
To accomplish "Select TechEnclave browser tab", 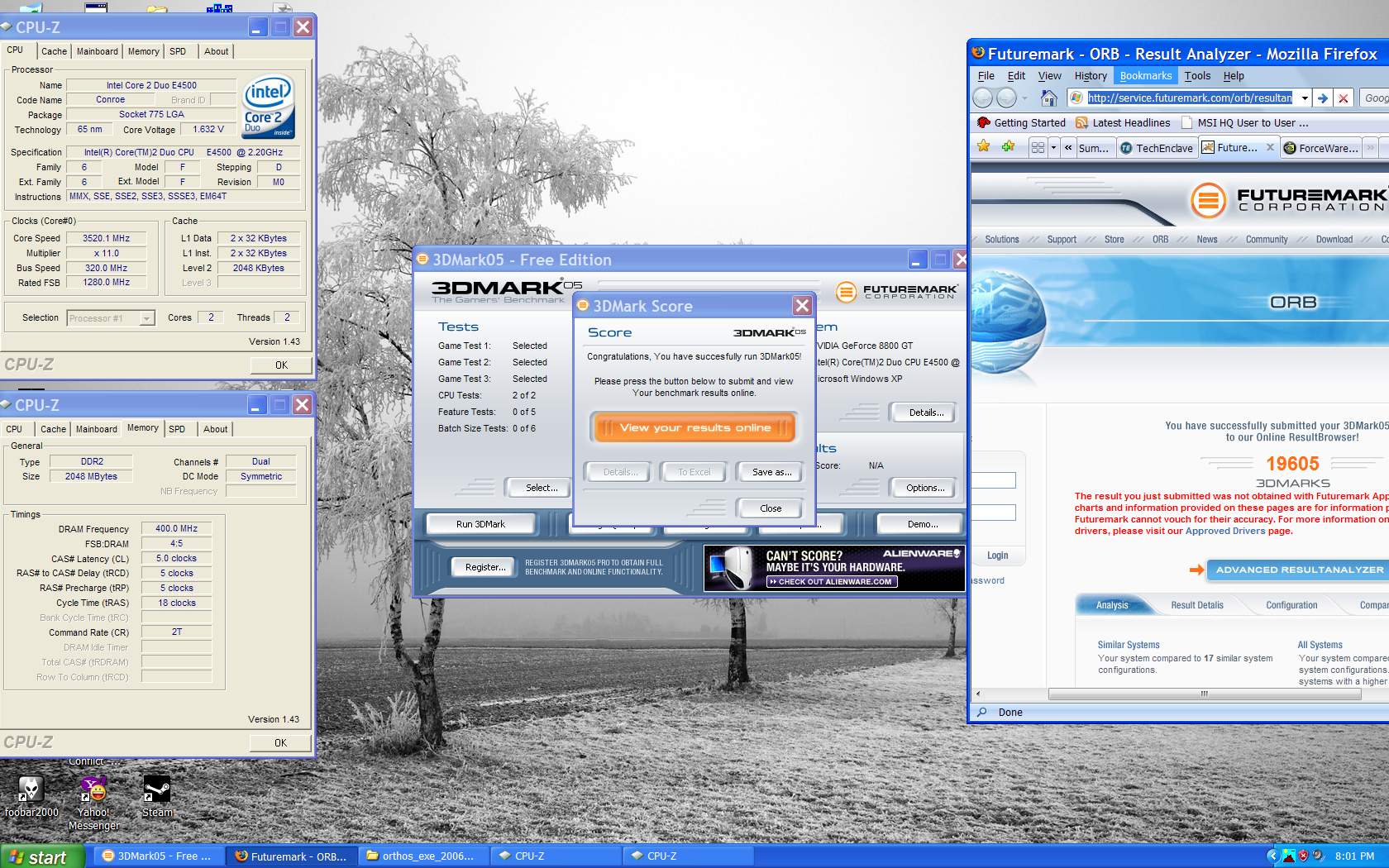I will (x=1157, y=148).
